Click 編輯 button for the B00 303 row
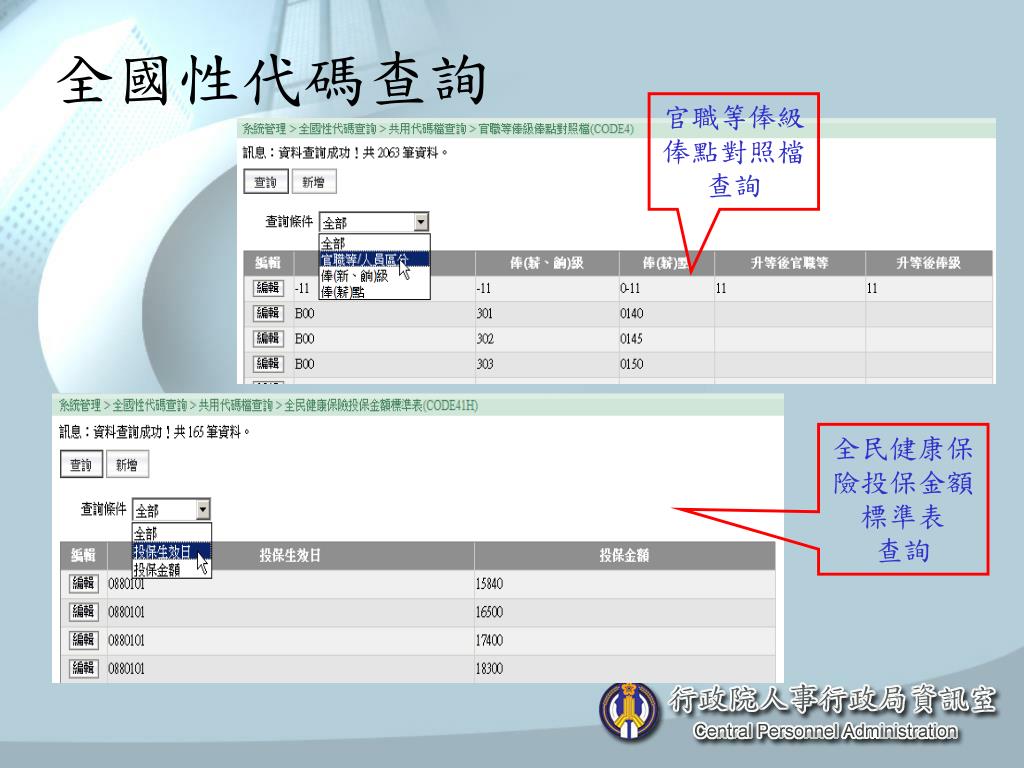This screenshot has height=768, width=1024. coord(268,363)
